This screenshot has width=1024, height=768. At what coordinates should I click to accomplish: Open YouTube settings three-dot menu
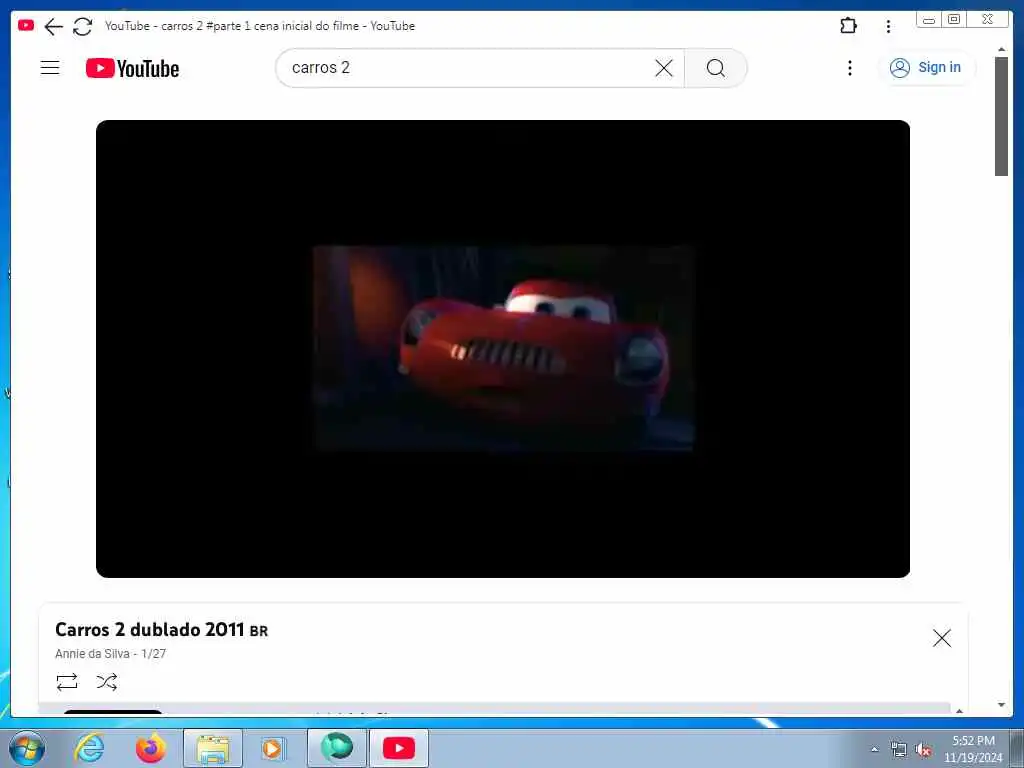coord(850,68)
